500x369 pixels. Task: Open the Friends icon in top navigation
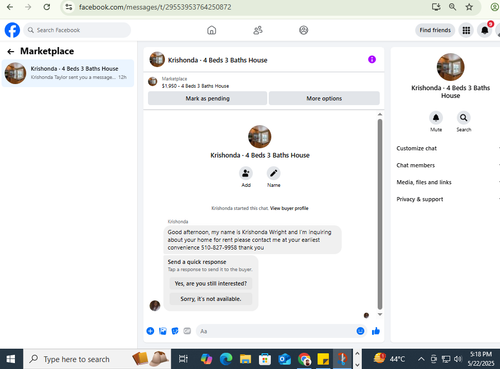click(x=258, y=30)
